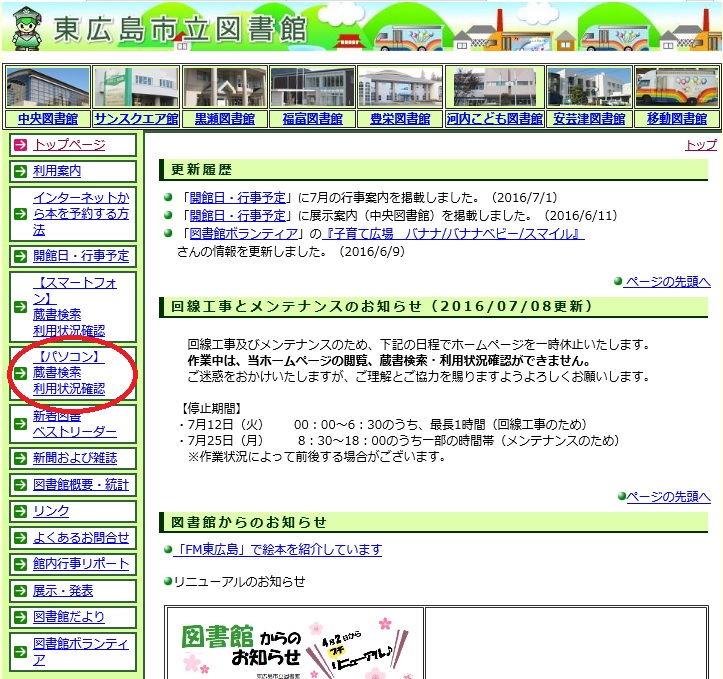Screen dimensions: 723x679
Task: Open 【スマートフォン】蔵書検索 利用状況確認
Action: click(x=75, y=307)
